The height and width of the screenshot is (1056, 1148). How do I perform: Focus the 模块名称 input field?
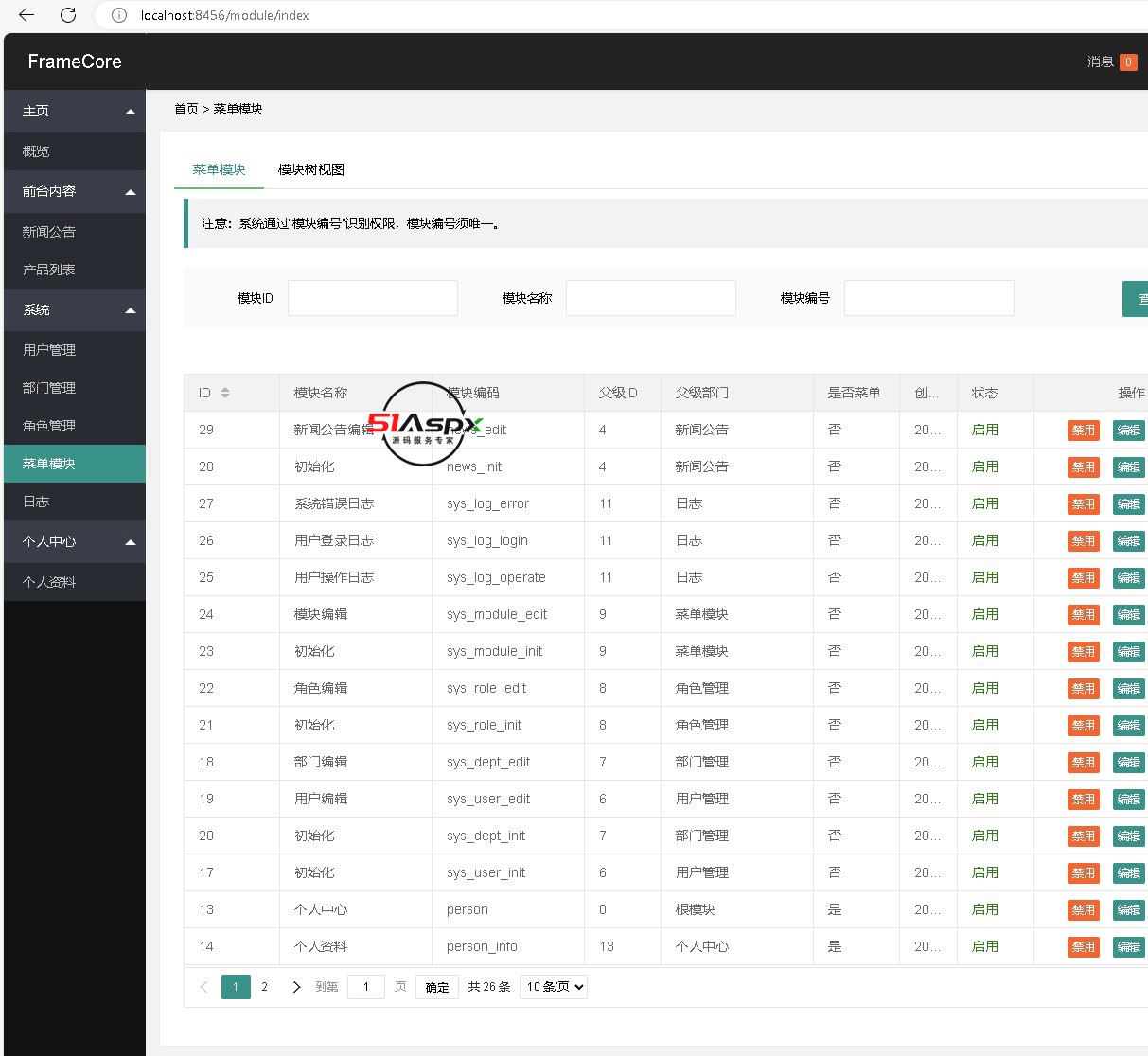coord(651,298)
